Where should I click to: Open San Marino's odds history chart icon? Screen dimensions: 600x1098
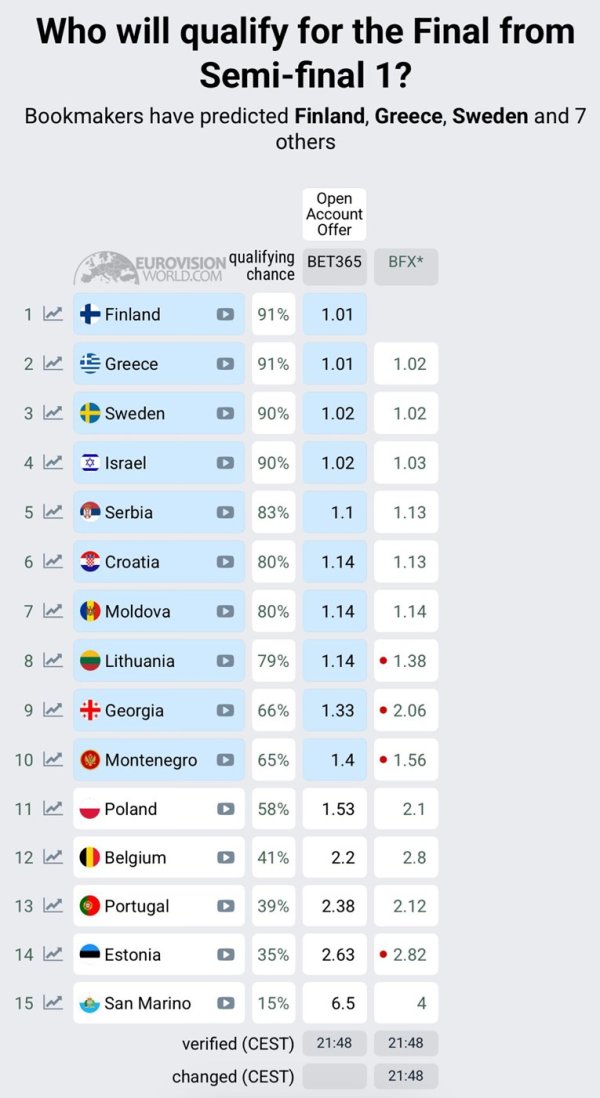(x=53, y=1003)
